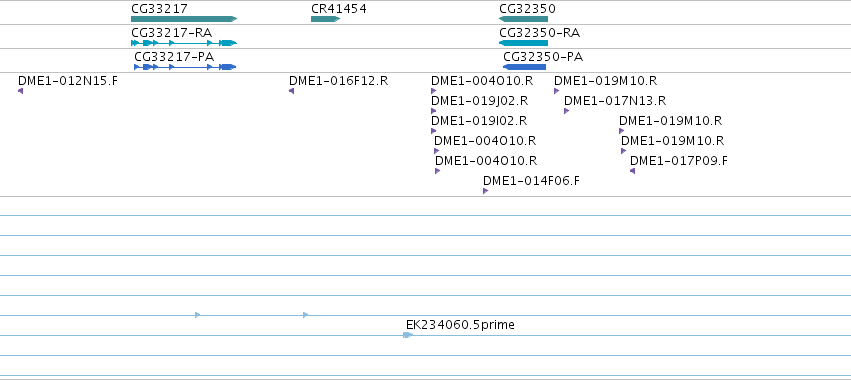Click the CG32350 teal gene bar
Screen dimensions: 851x380
[x=523, y=19]
